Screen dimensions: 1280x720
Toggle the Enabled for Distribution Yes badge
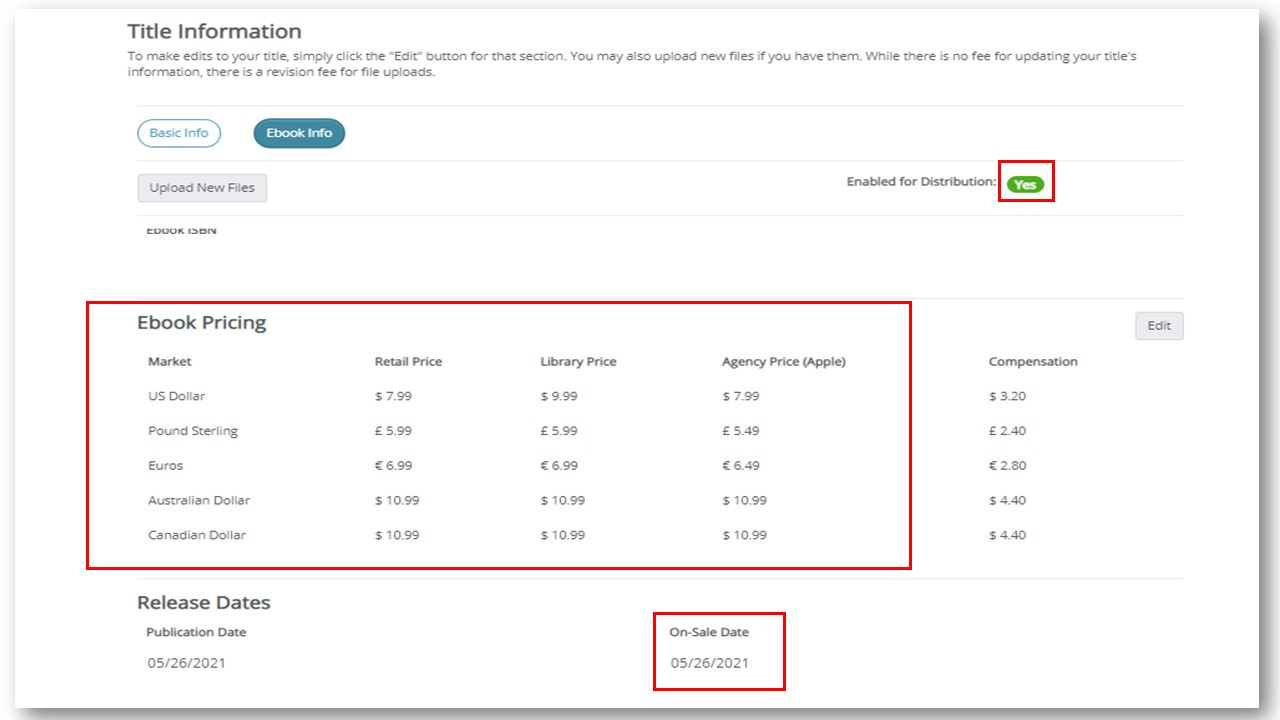point(1025,184)
